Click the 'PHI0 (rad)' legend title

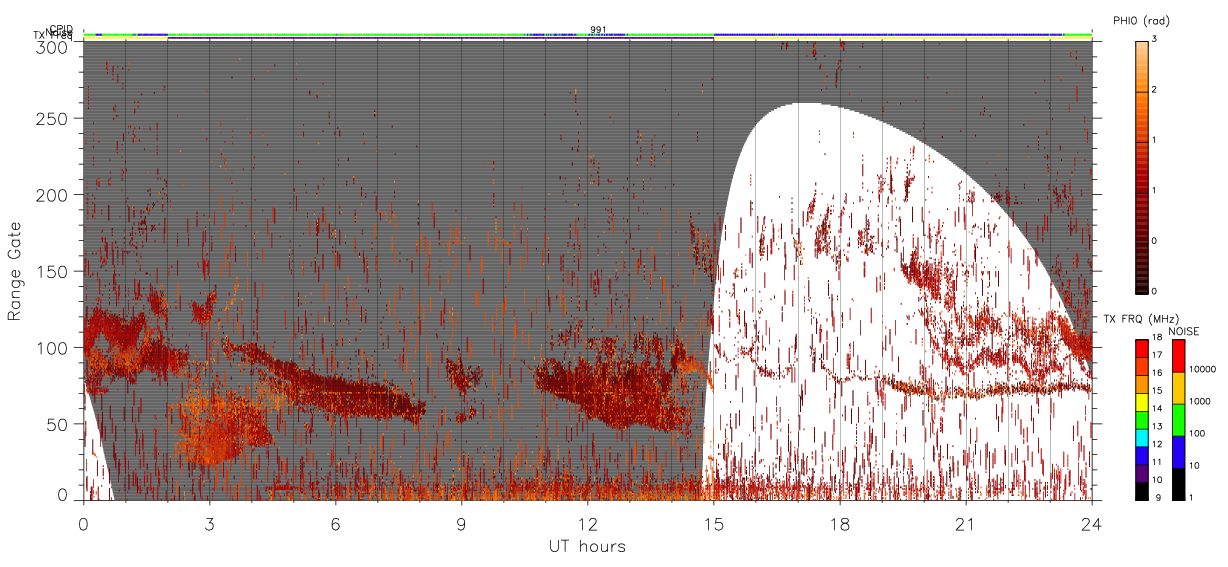[1141, 20]
